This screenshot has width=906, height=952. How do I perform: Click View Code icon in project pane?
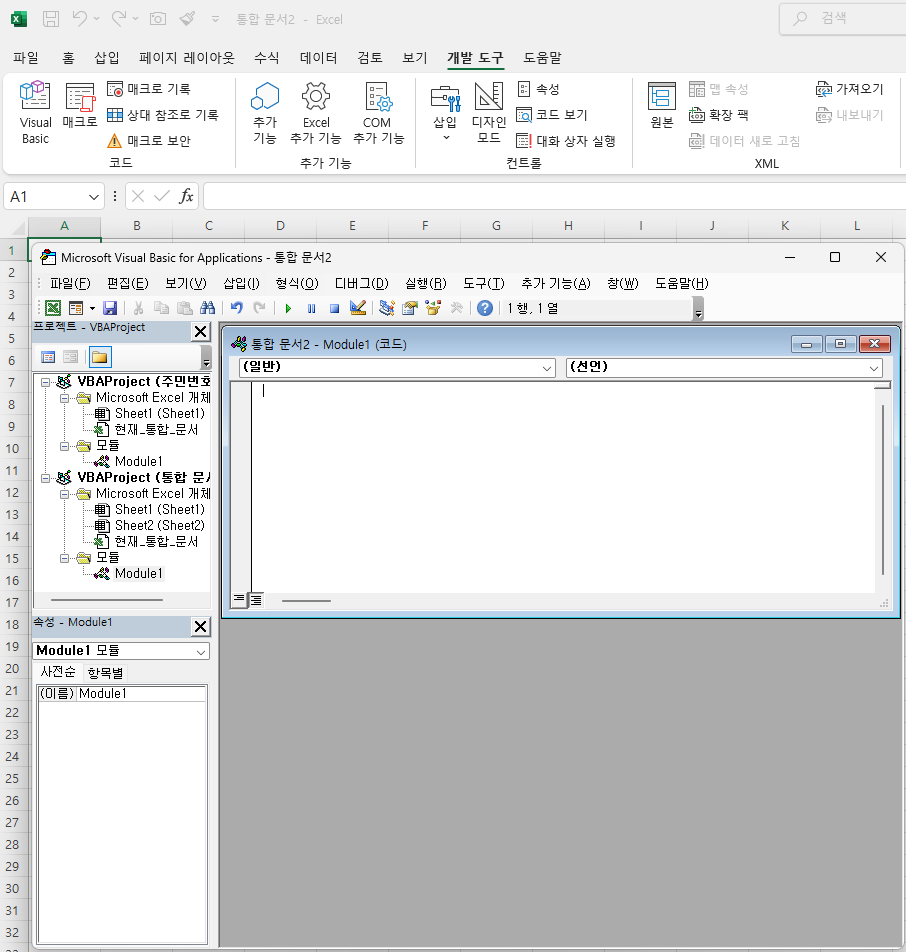48,357
